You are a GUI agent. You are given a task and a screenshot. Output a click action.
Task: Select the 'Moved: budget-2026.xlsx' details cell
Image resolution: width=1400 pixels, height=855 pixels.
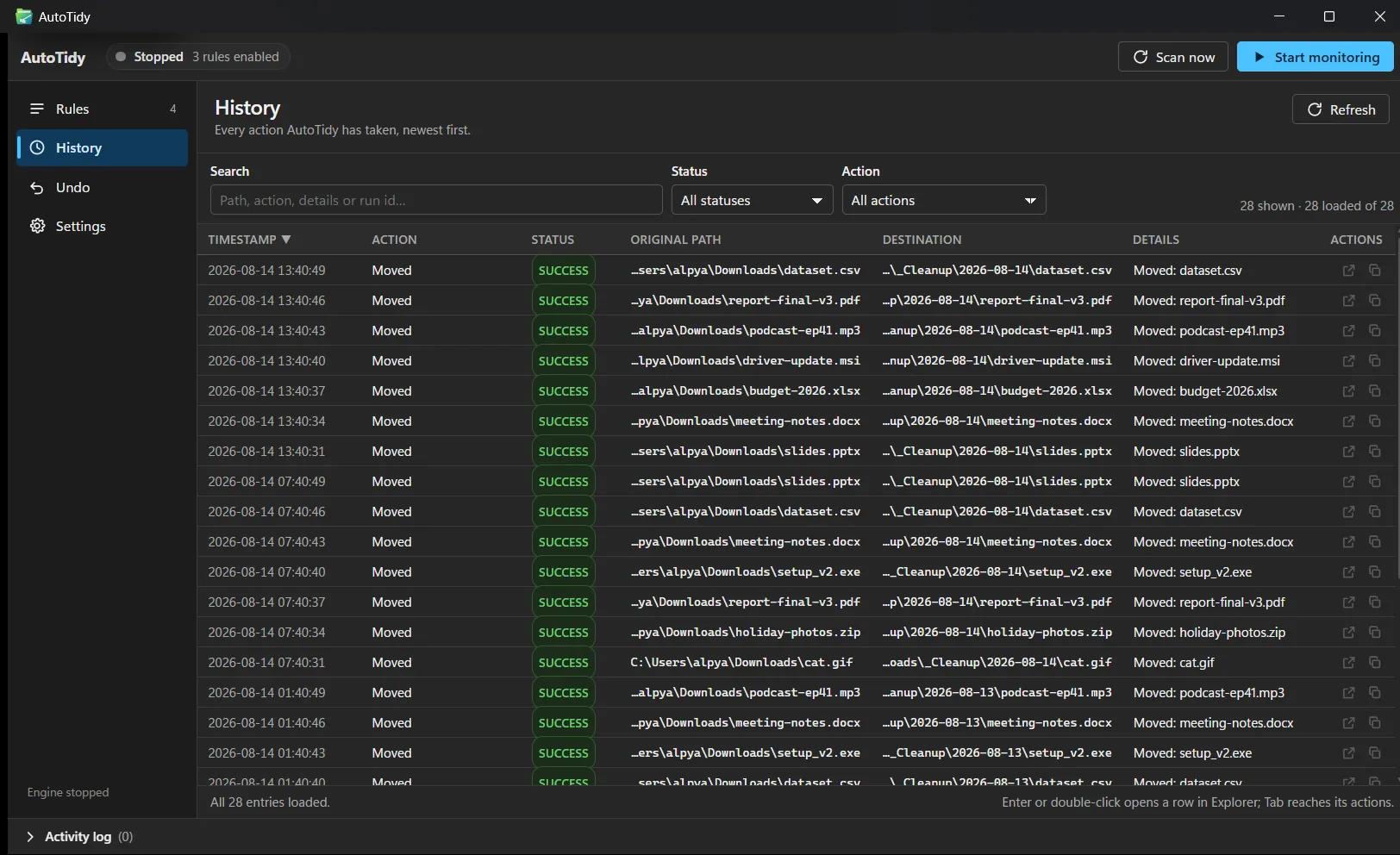click(1205, 391)
